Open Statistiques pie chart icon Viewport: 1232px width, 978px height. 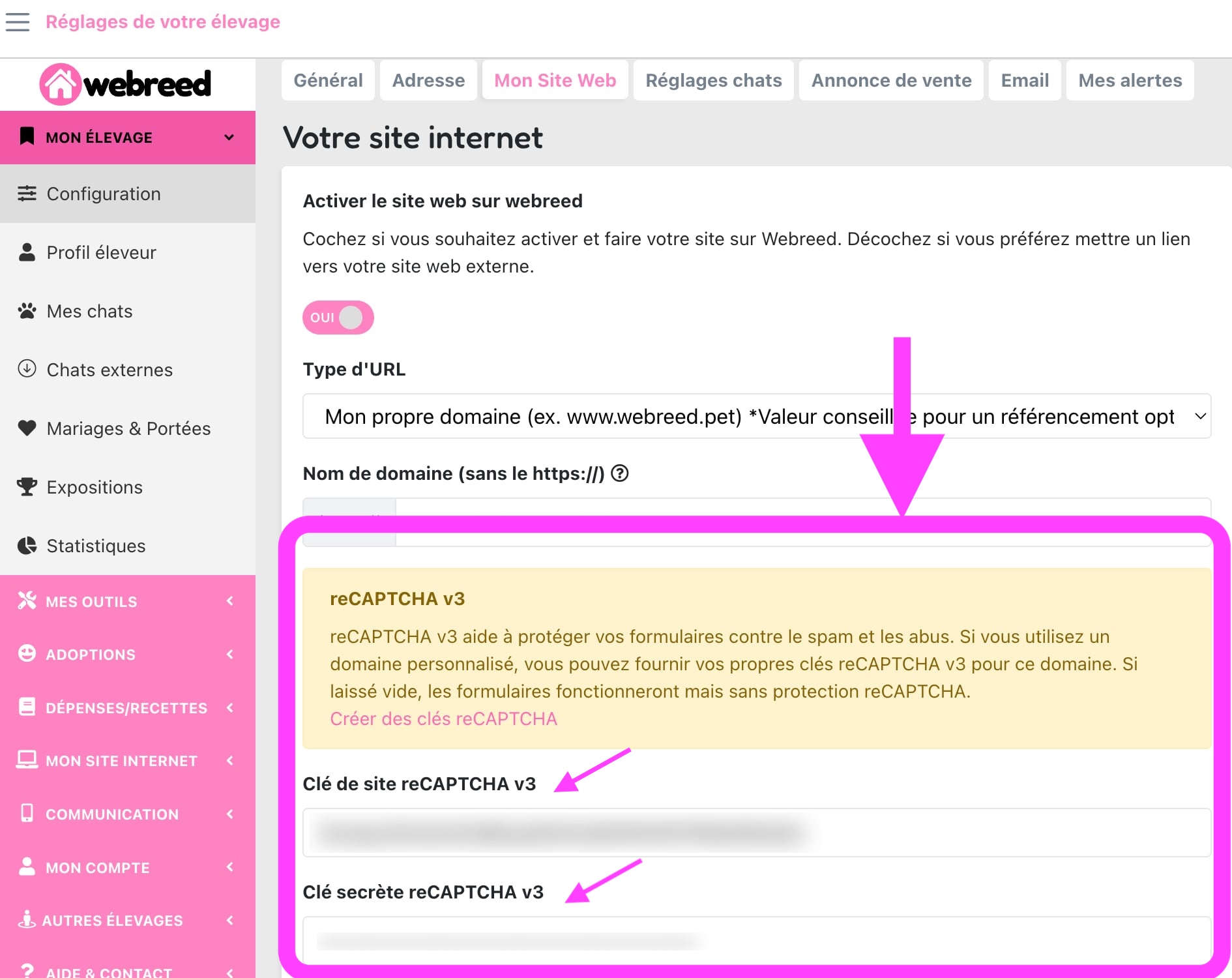click(27, 546)
